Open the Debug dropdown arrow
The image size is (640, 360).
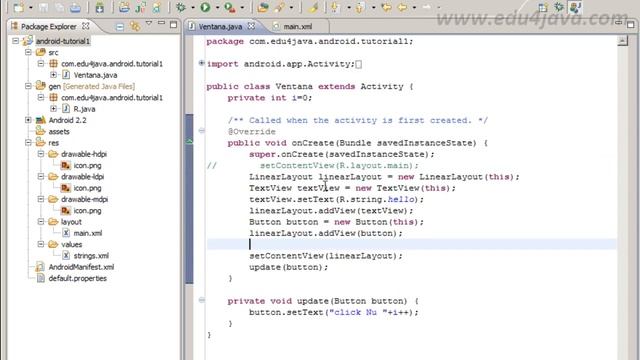193,8
